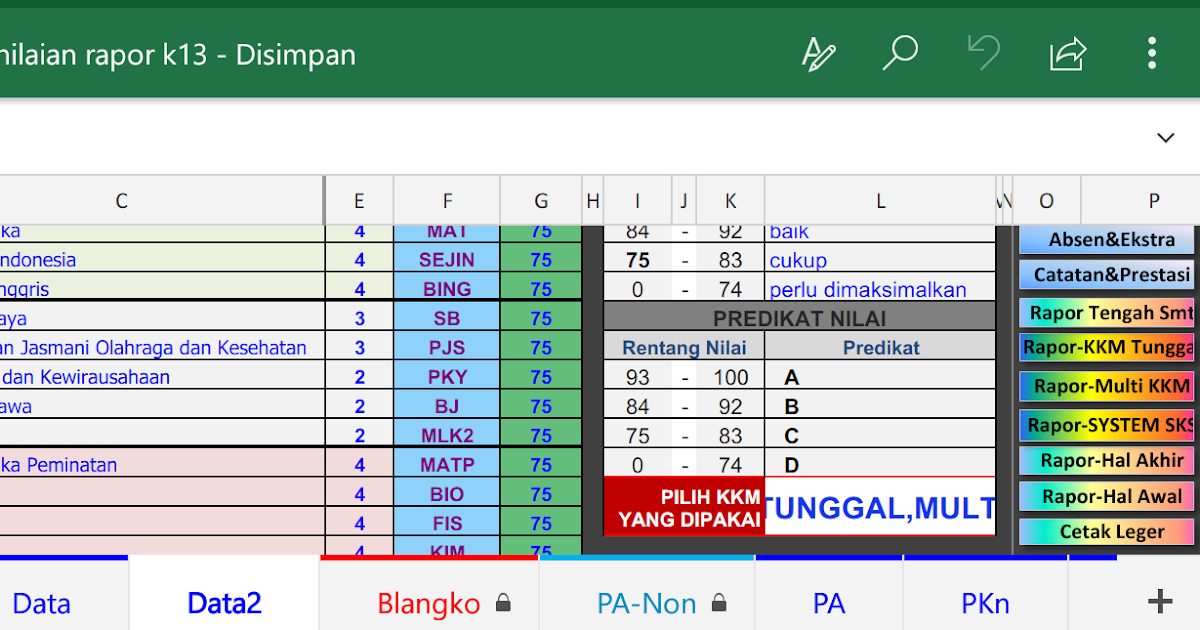Viewport: 1200px width, 630px height.
Task: Select column header L
Action: coord(880,200)
